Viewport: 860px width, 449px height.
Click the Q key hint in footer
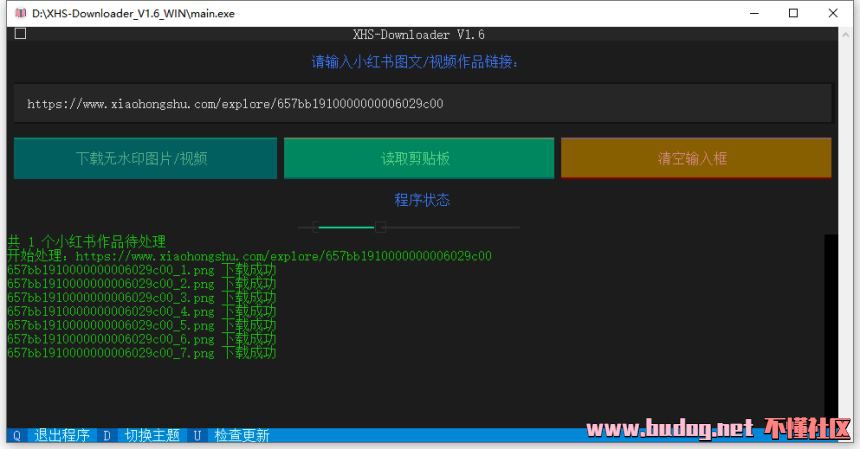[x=17, y=436]
